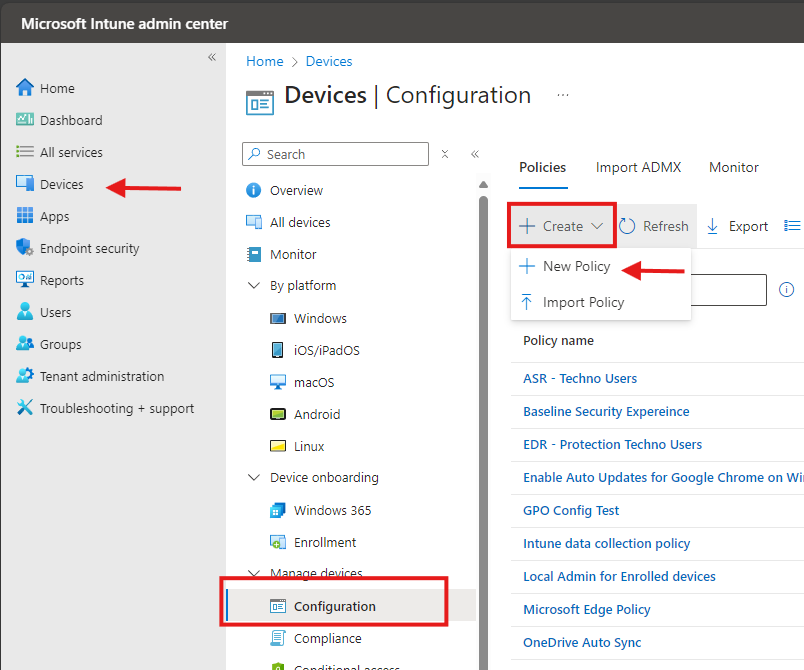Viewport: 804px width, 670px height.
Task: Sort by the Policy name column header
Action: pyautogui.click(x=558, y=340)
